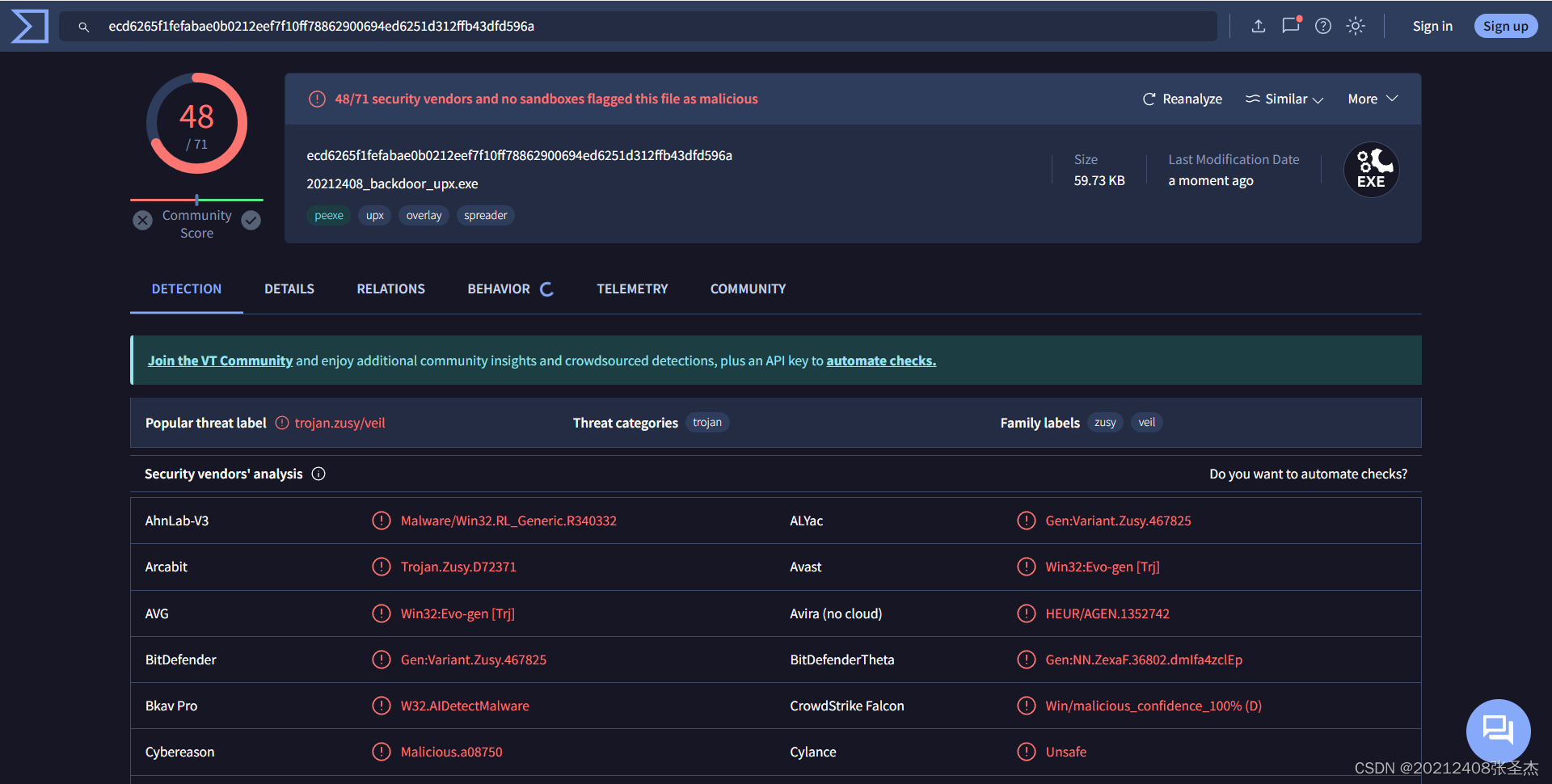
Task: Vote harmless with community check icon
Action: pos(251,220)
